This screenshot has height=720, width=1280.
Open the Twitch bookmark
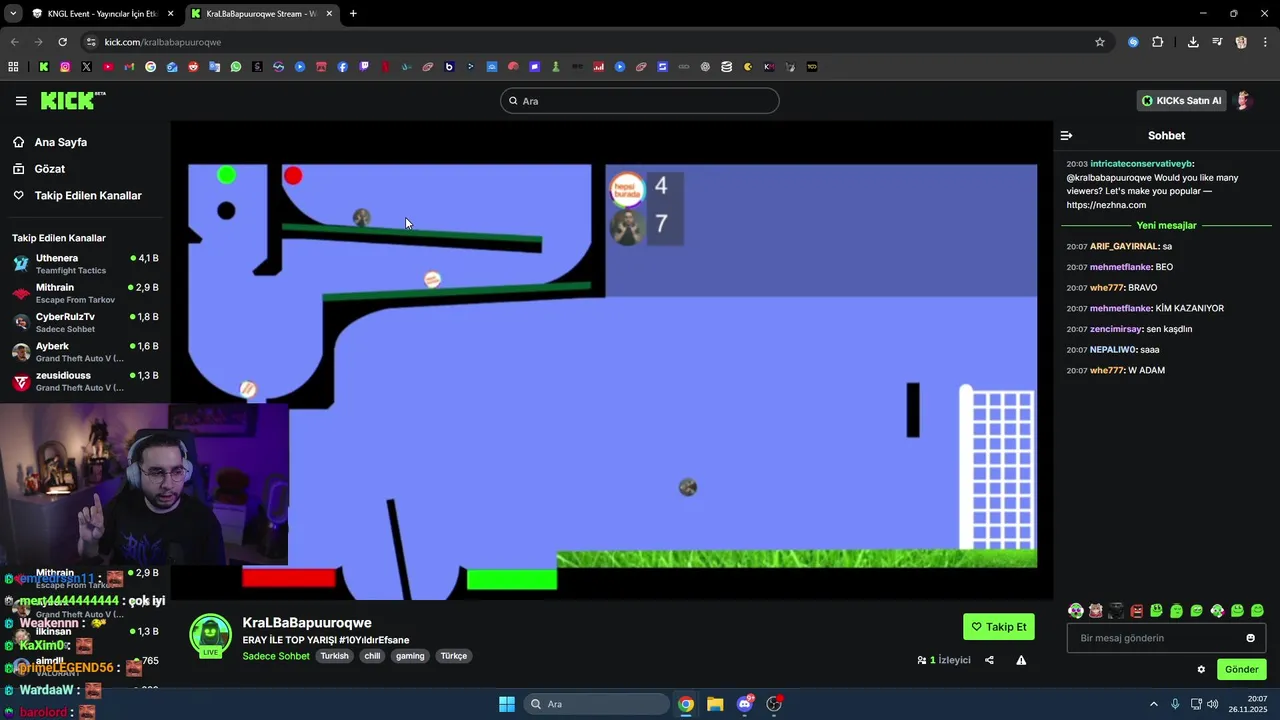[x=364, y=67]
